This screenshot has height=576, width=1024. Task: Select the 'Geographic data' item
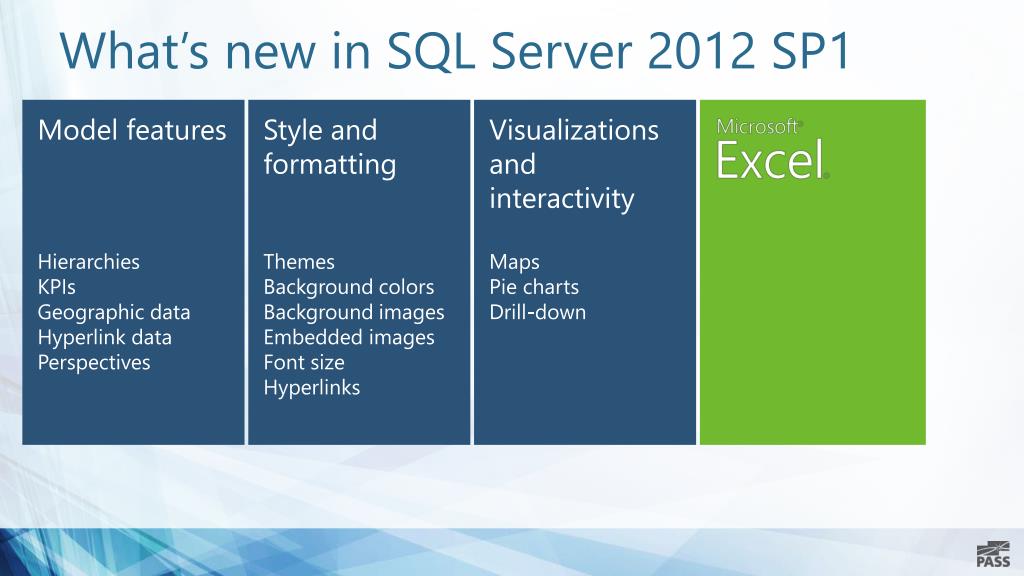[x=114, y=313]
